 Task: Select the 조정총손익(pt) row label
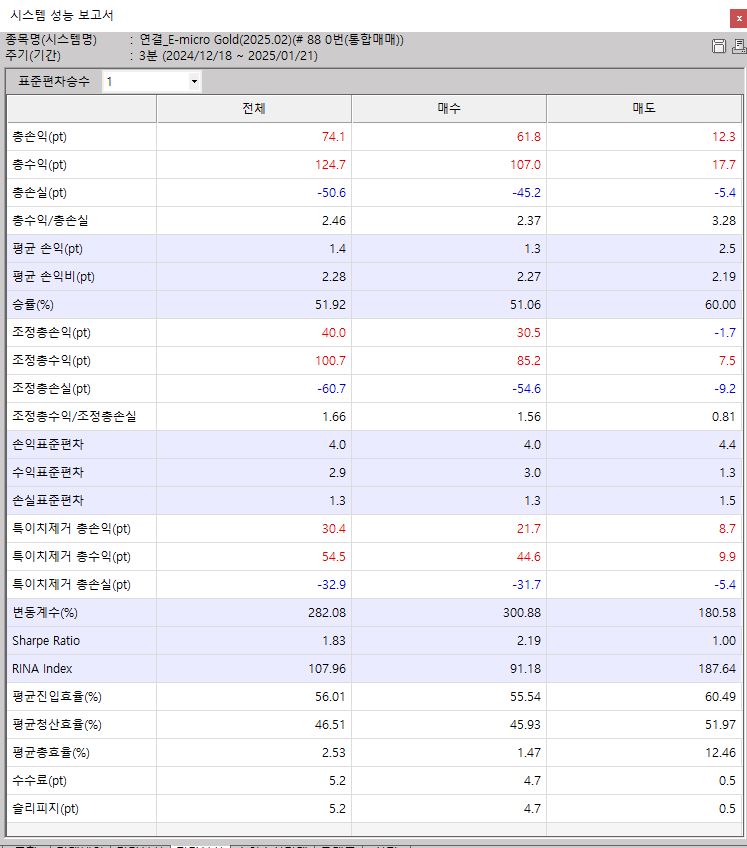pos(52,332)
